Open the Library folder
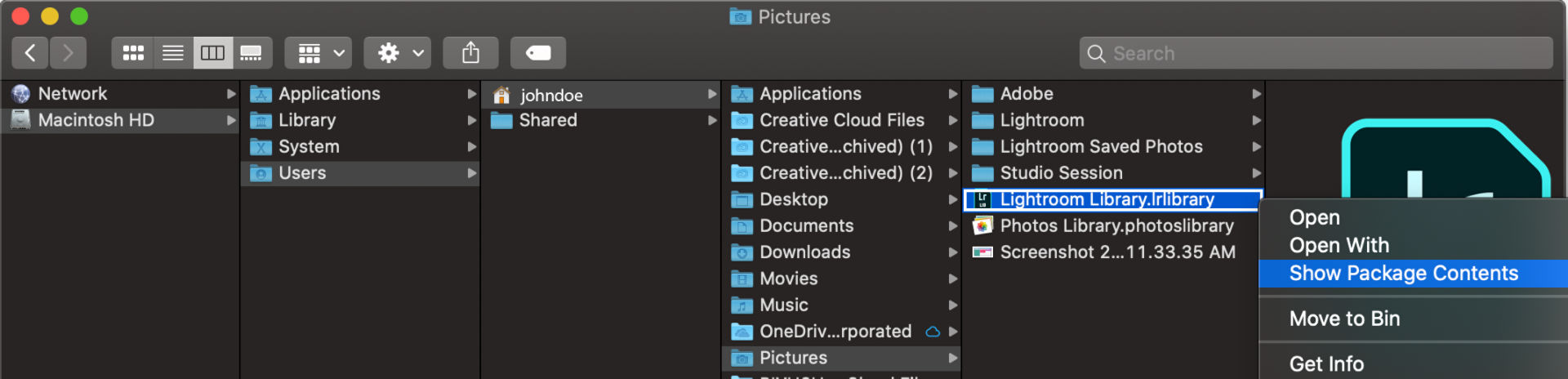The image size is (1568, 379). pos(360,120)
